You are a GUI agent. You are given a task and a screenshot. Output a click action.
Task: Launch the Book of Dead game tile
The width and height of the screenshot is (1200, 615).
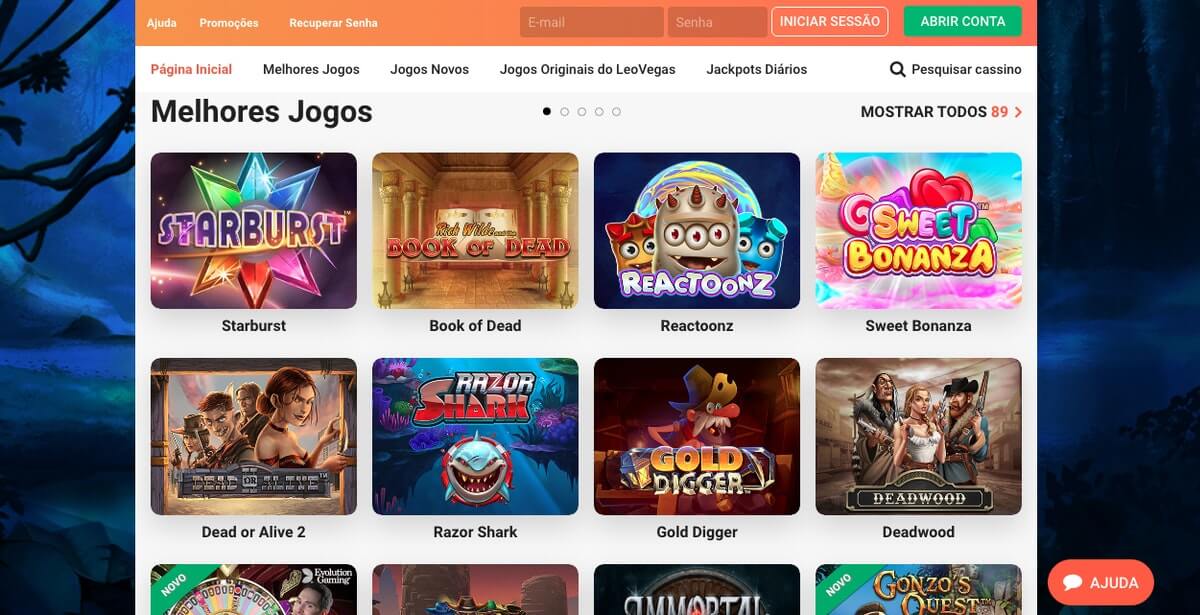[475, 230]
